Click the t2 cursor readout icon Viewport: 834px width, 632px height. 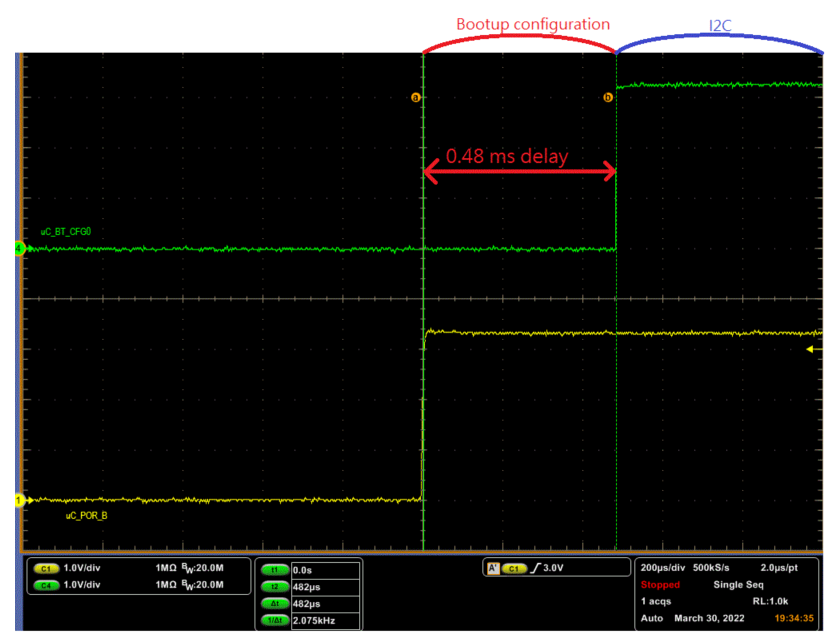[273, 586]
